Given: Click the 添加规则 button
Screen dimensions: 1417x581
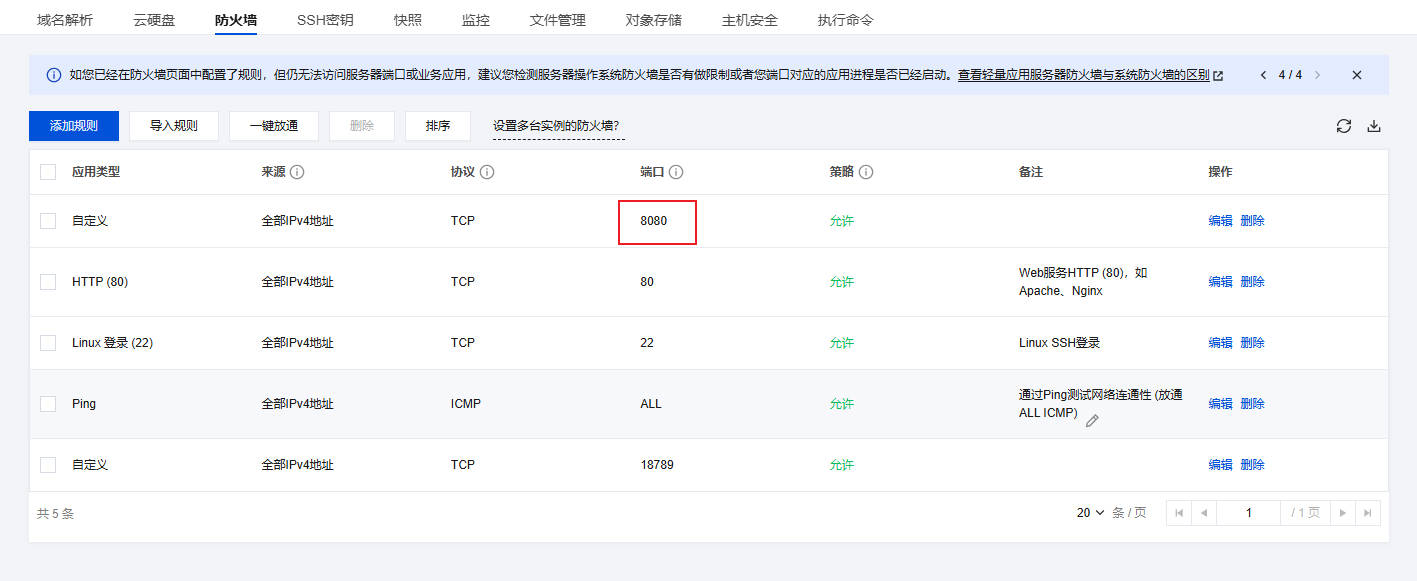Looking at the screenshot, I should (x=74, y=126).
